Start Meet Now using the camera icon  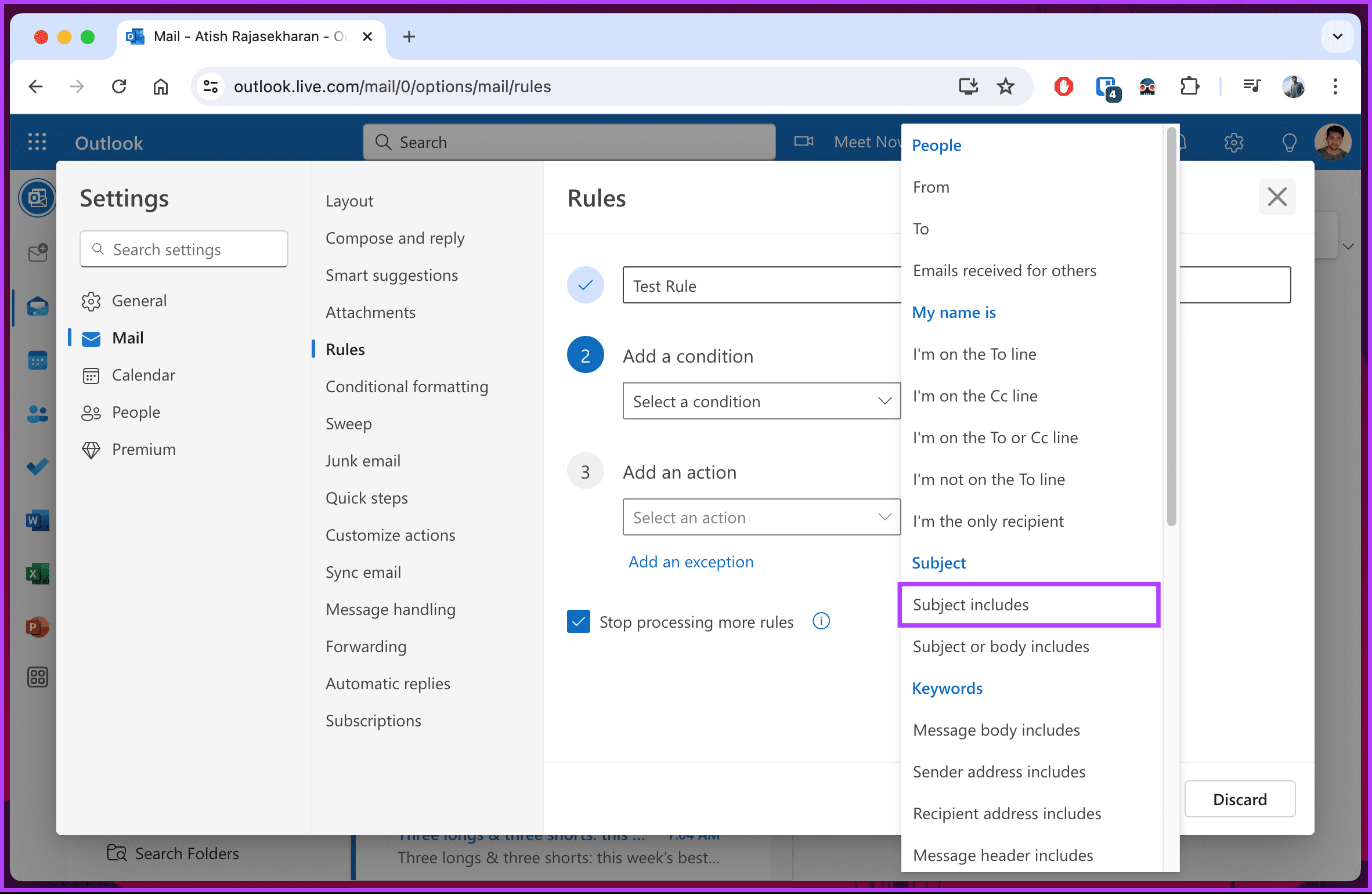tap(803, 142)
